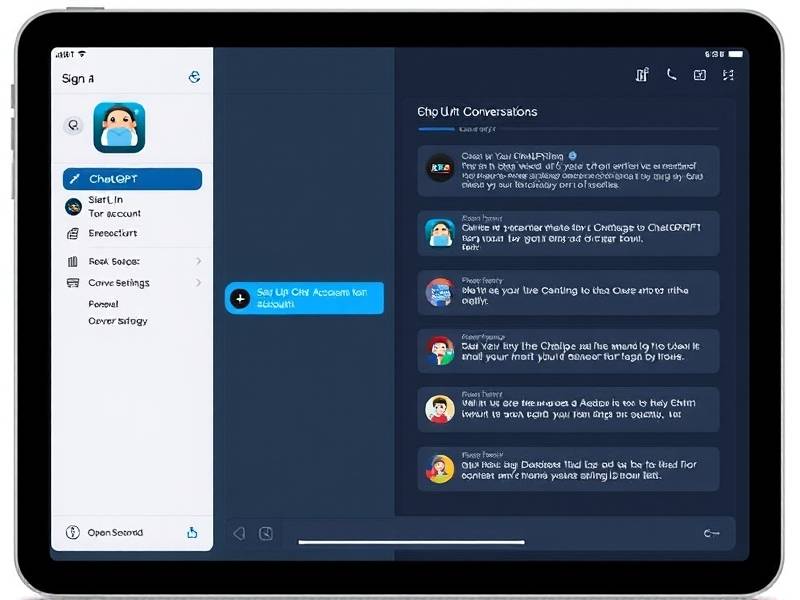The width and height of the screenshot is (800, 600).
Task: Click the back triangle icon in bottom bar
Action: (x=238, y=534)
